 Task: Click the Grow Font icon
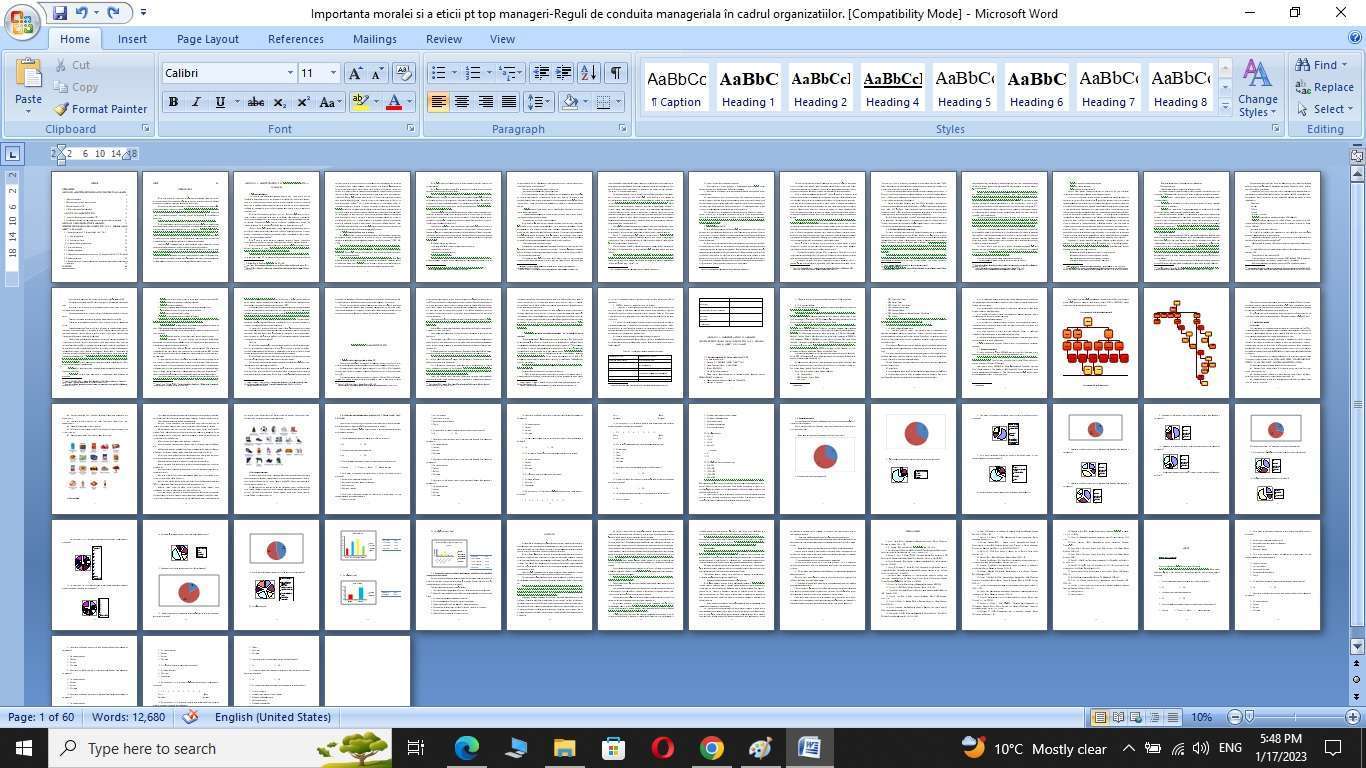tap(354, 73)
